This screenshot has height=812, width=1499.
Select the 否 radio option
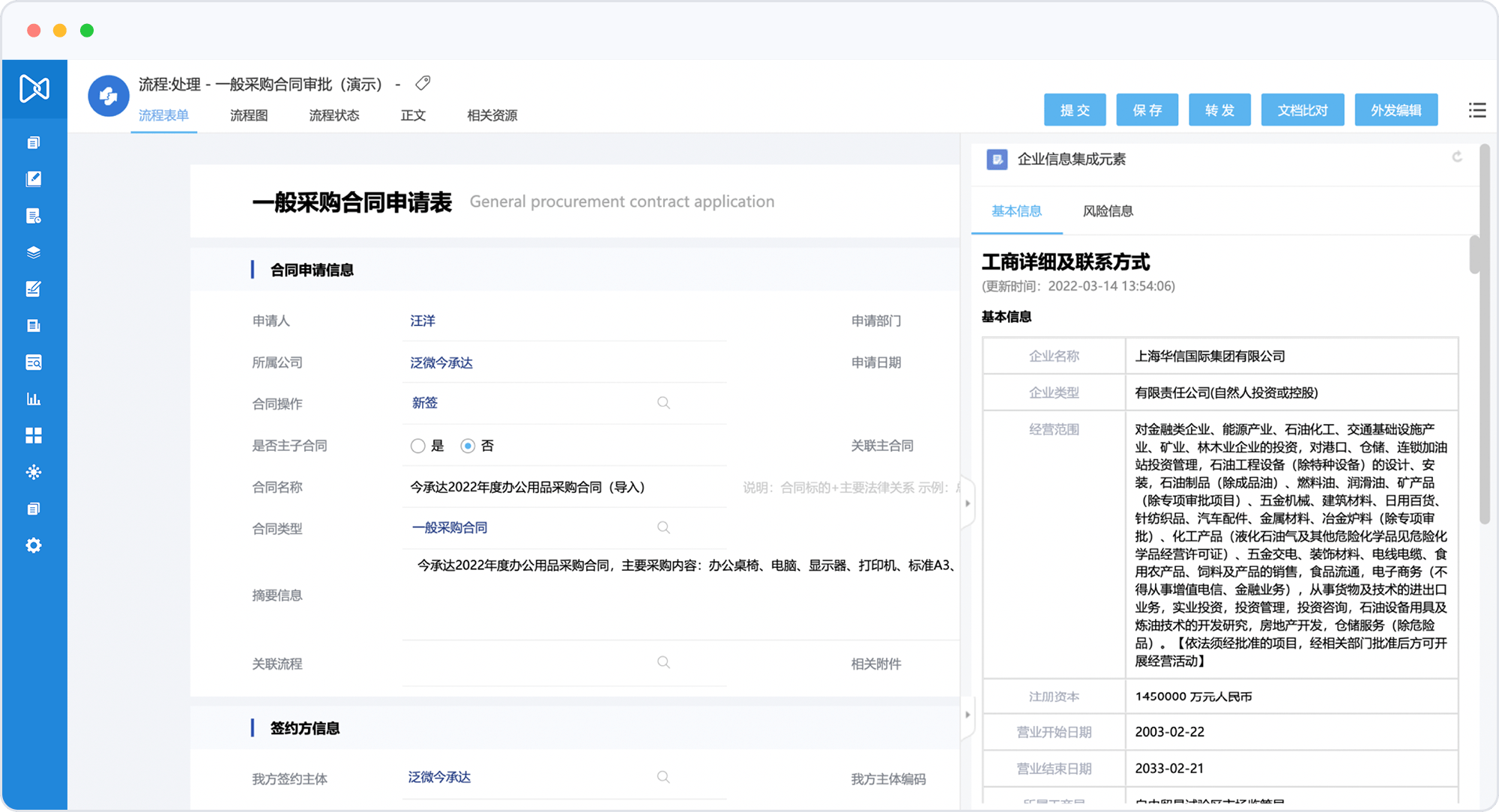pyautogui.click(x=468, y=446)
